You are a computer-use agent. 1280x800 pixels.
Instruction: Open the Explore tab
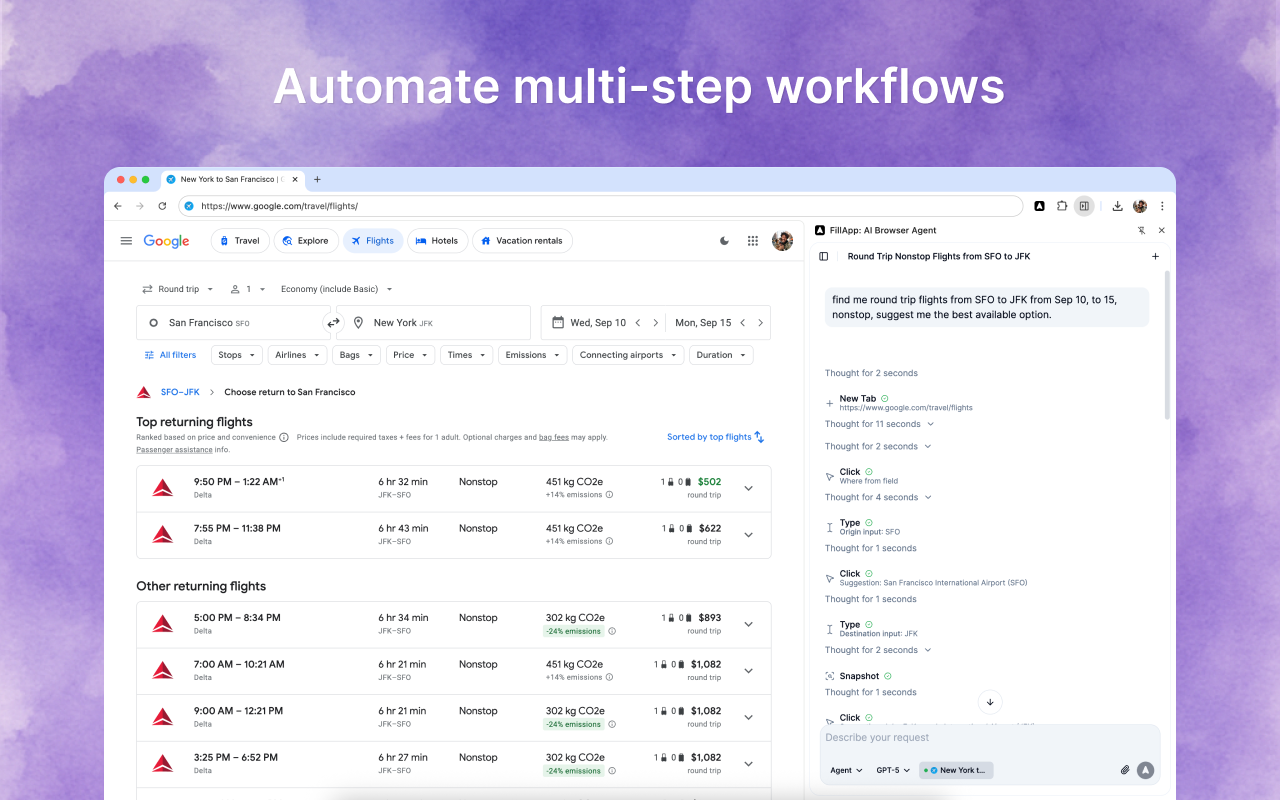click(x=305, y=241)
